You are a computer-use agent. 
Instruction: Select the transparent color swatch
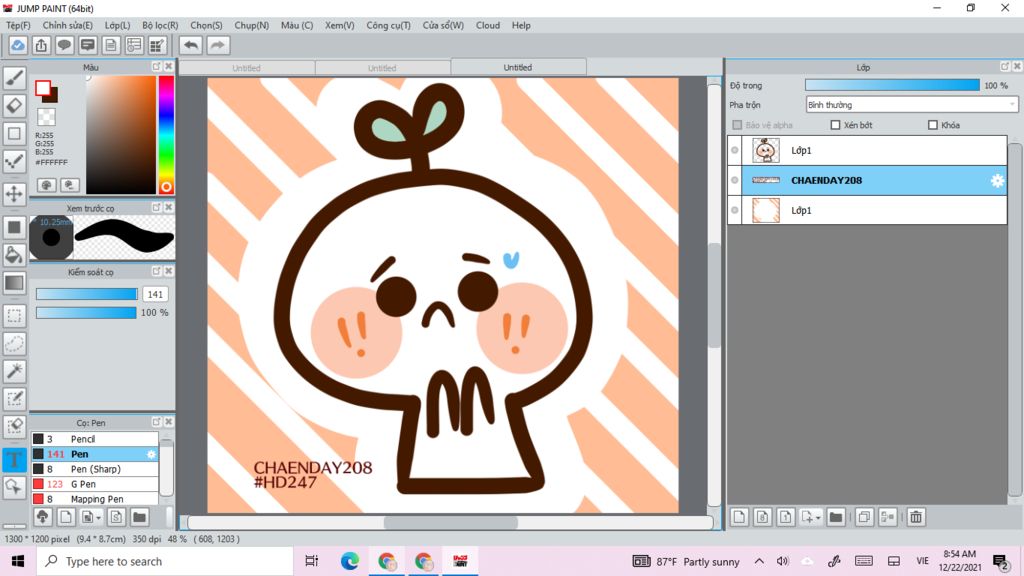click(46, 118)
